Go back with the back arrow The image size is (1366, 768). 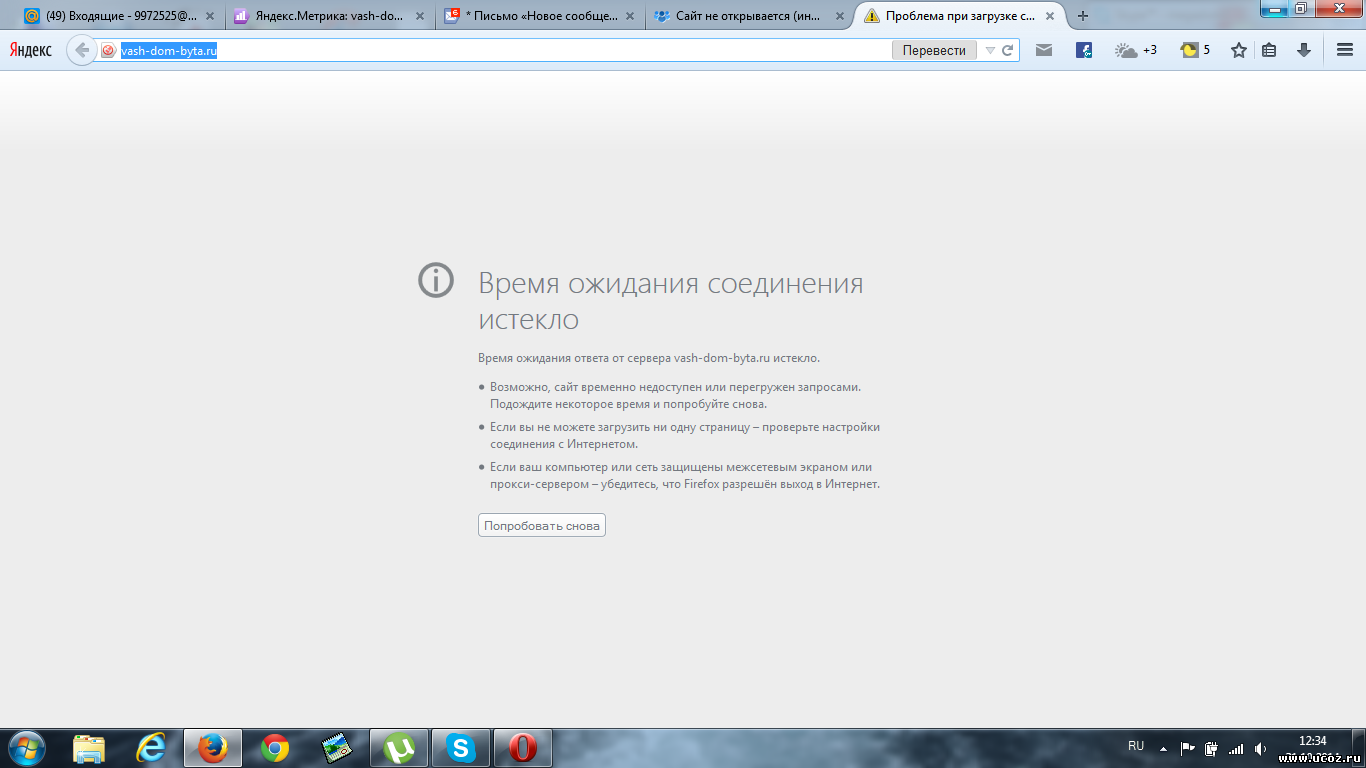coord(82,50)
